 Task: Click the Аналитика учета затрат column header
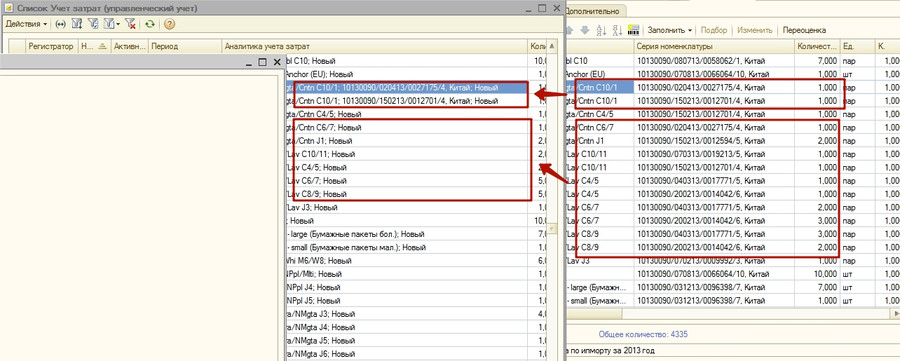(x=374, y=46)
